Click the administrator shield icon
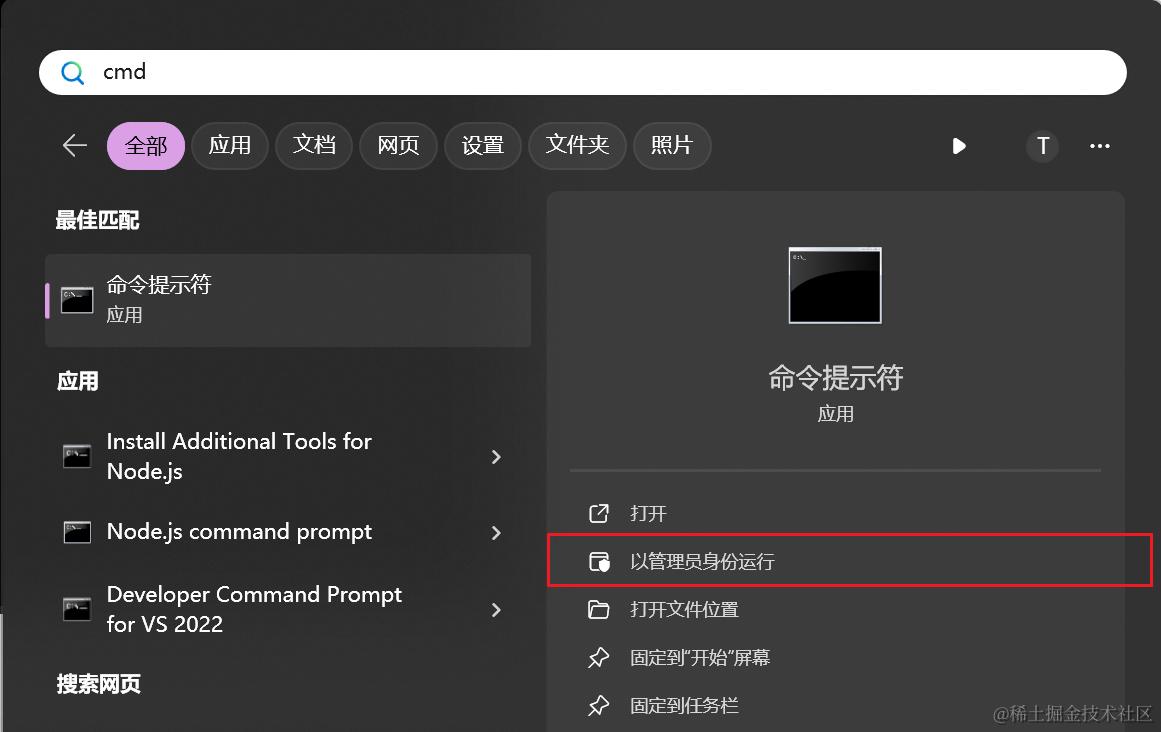 point(598,562)
